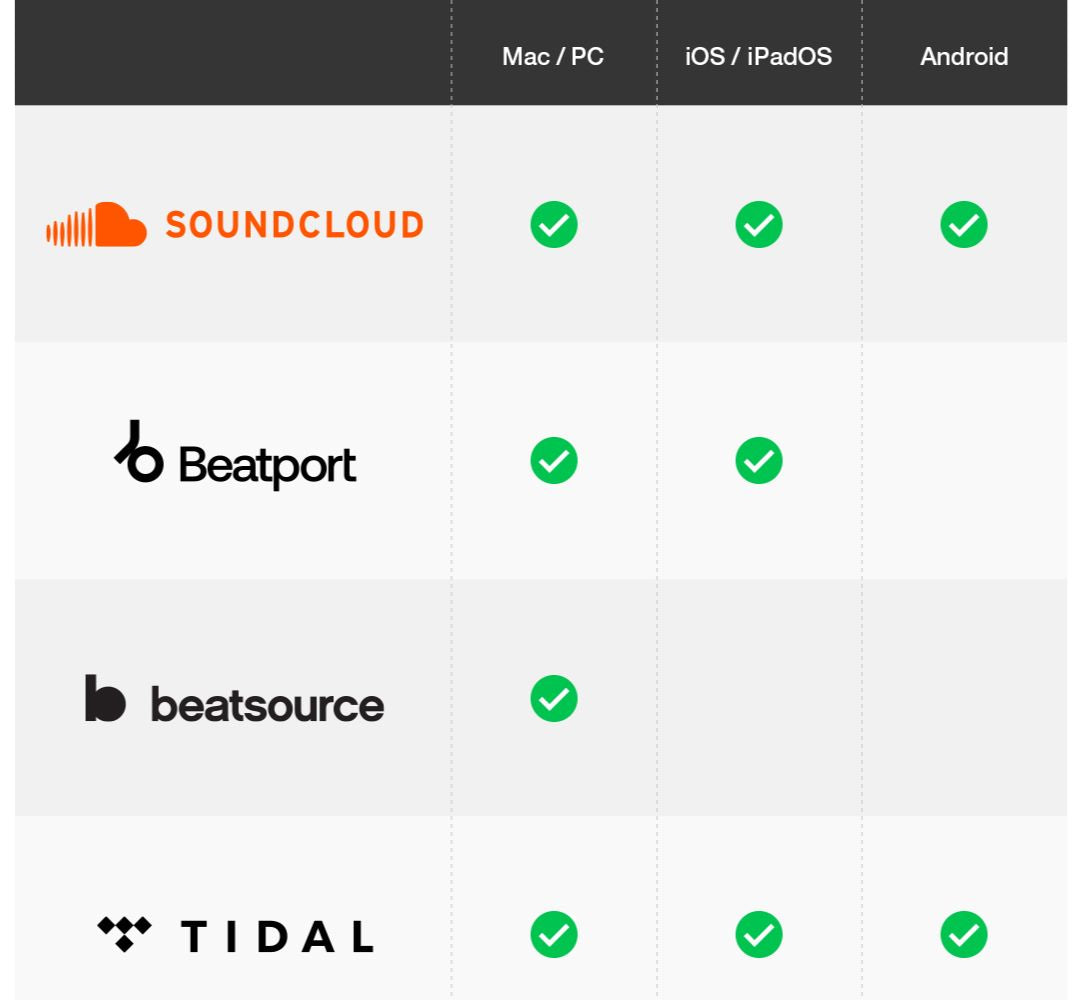Click the TIDAL diamond logo icon
Image resolution: width=1082 pixels, height=1000 pixels.
124,934
